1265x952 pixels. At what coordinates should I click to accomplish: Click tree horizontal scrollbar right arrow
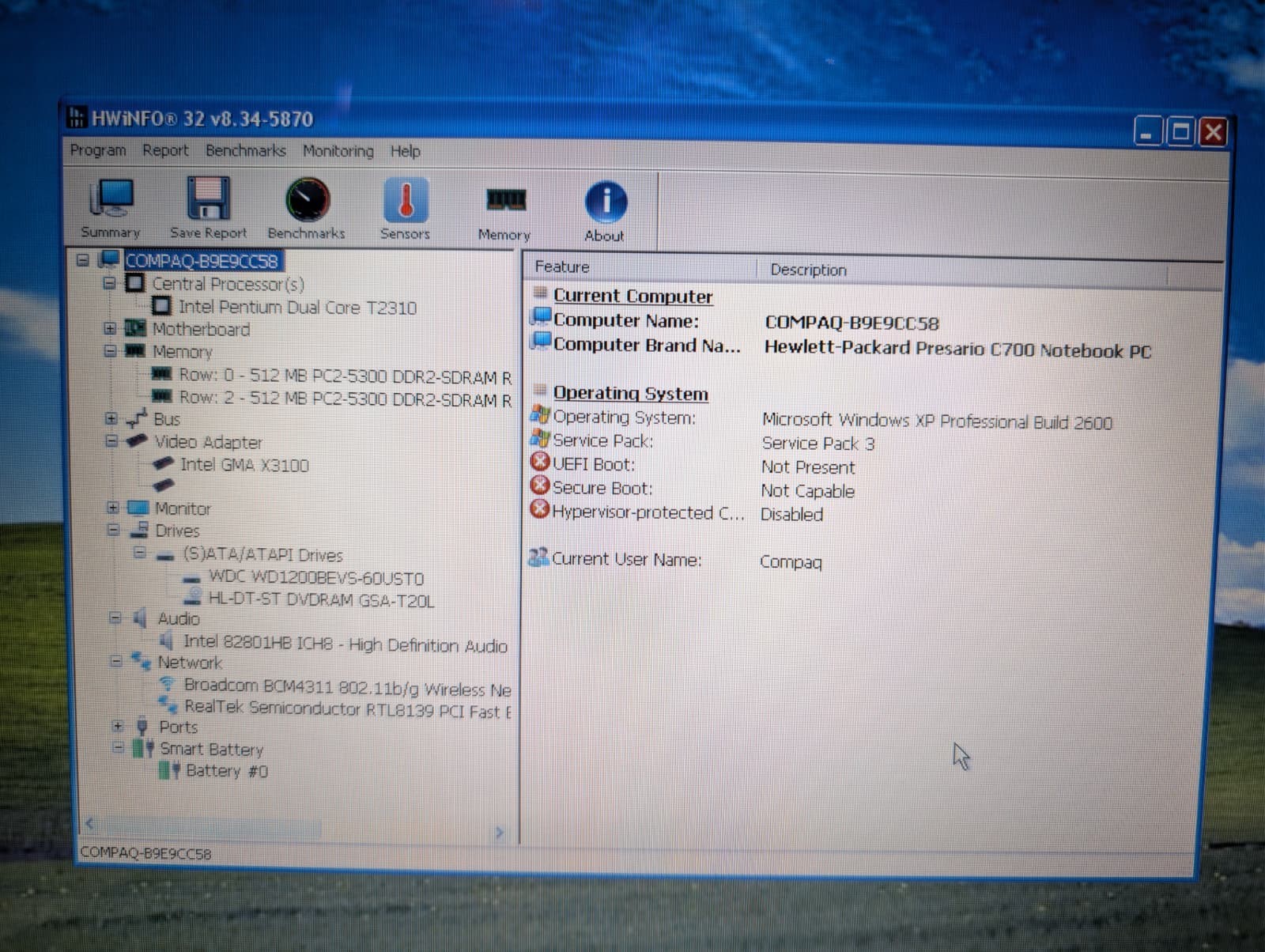(x=500, y=832)
